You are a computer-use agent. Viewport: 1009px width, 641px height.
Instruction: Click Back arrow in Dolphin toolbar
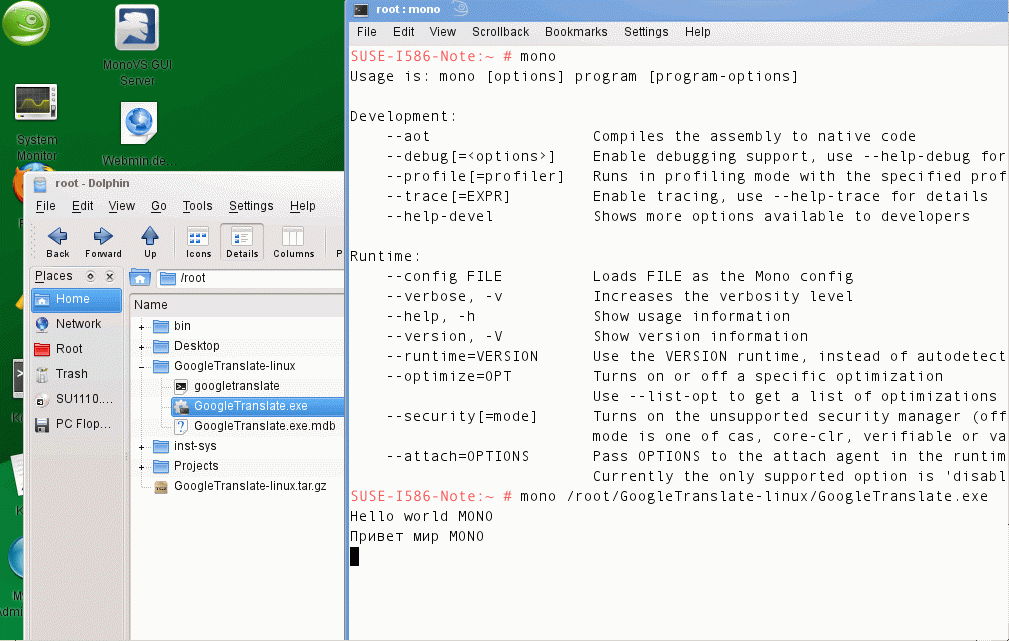(x=57, y=243)
